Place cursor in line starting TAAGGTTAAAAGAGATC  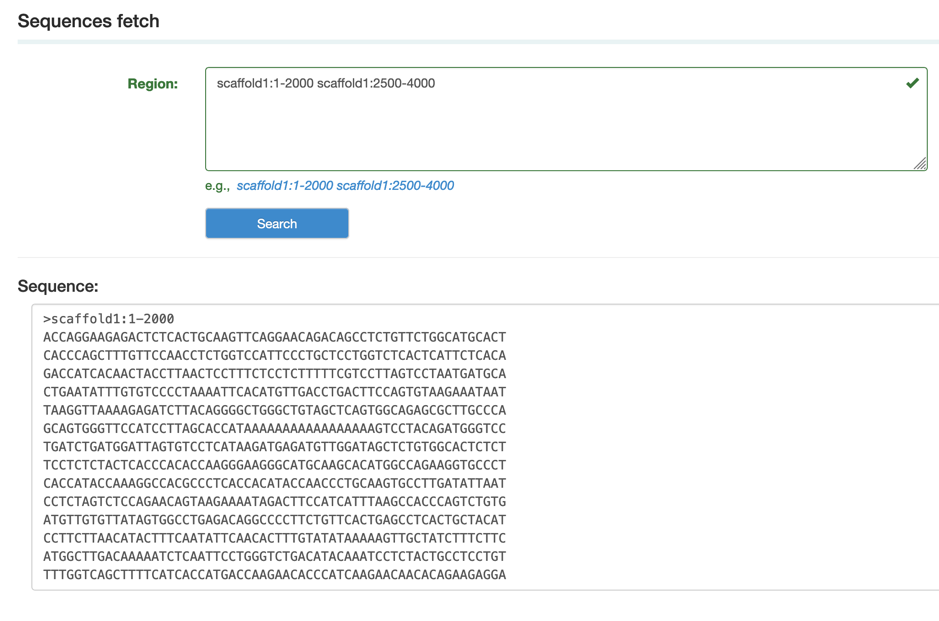(274, 410)
